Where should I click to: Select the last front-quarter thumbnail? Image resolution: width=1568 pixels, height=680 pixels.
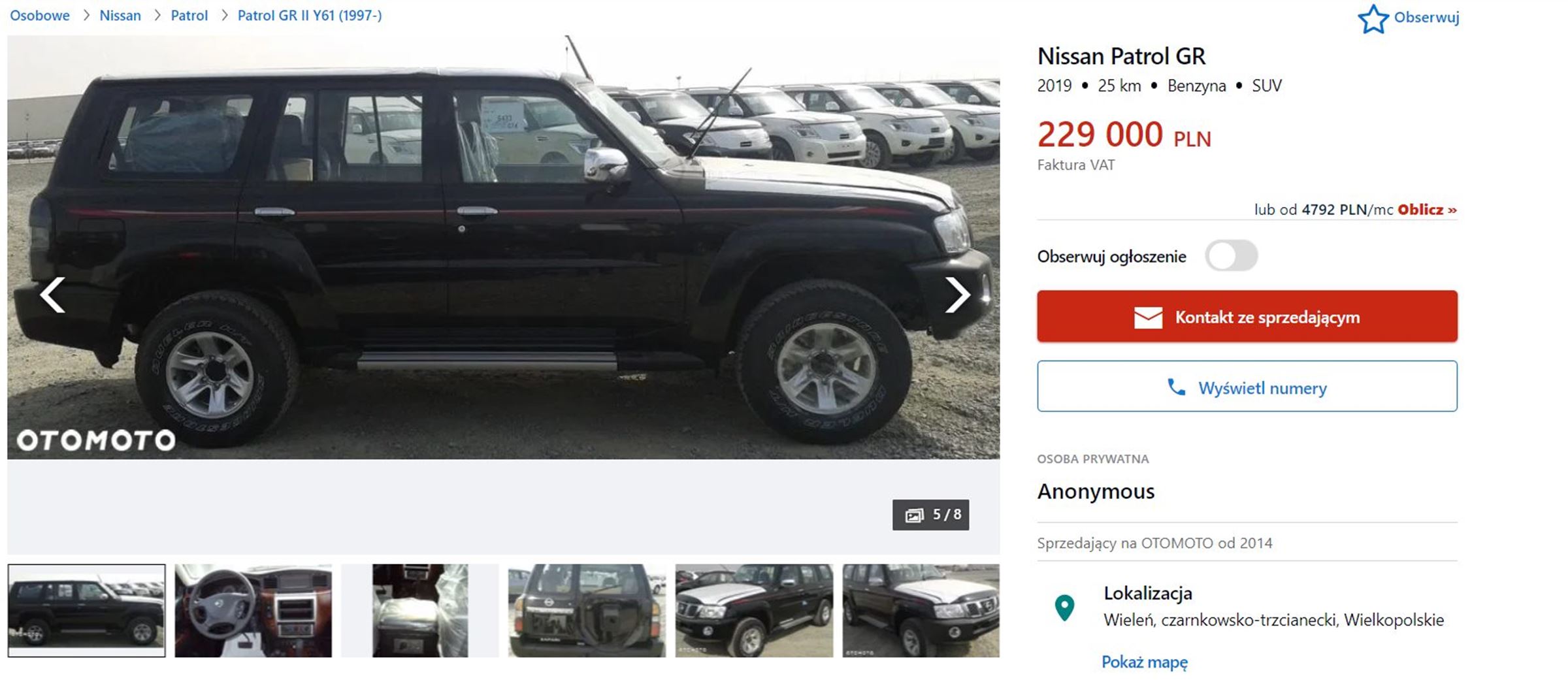(921, 611)
